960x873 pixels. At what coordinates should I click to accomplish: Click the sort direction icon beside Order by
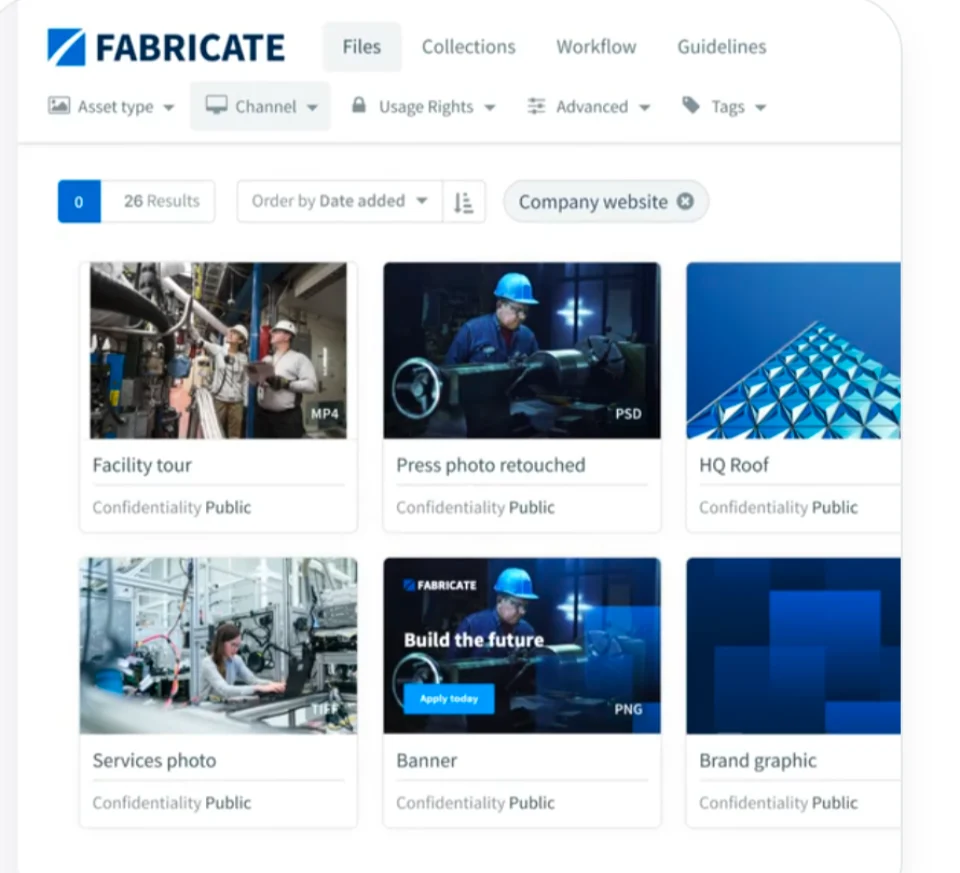click(464, 201)
